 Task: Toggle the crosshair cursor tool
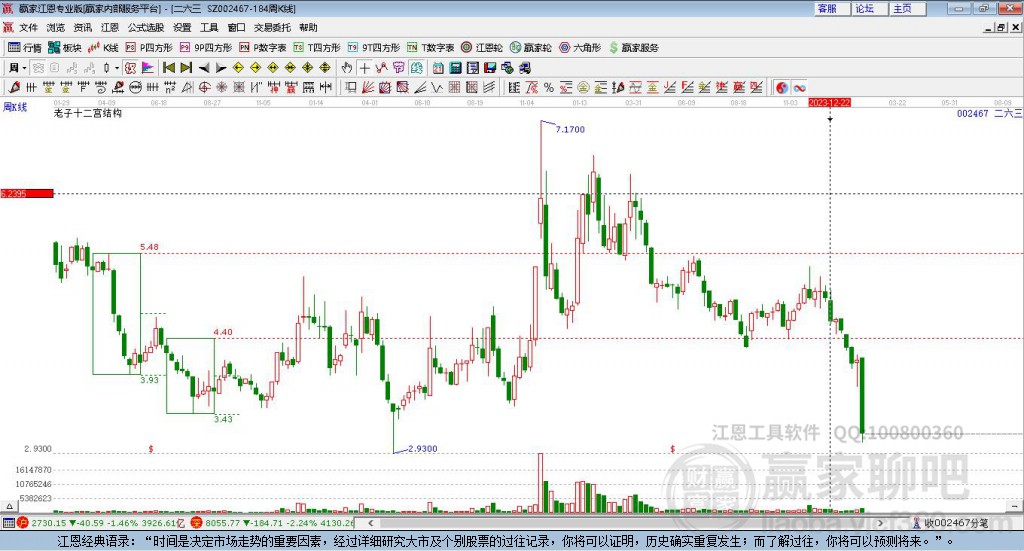[364, 68]
